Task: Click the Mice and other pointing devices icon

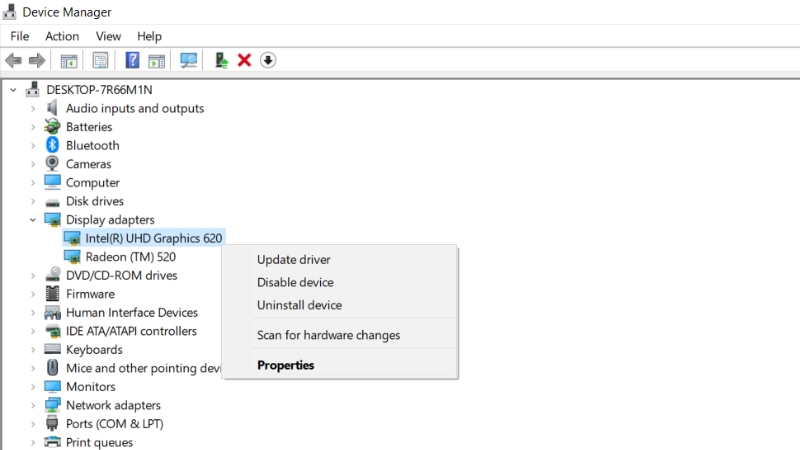Action: tap(53, 368)
